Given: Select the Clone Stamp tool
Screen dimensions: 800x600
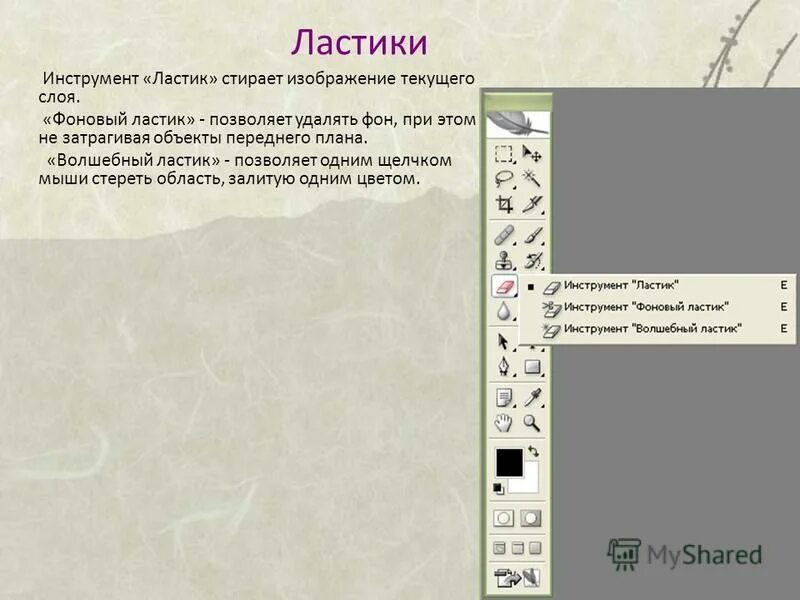Looking at the screenshot, I should (504, 261).
